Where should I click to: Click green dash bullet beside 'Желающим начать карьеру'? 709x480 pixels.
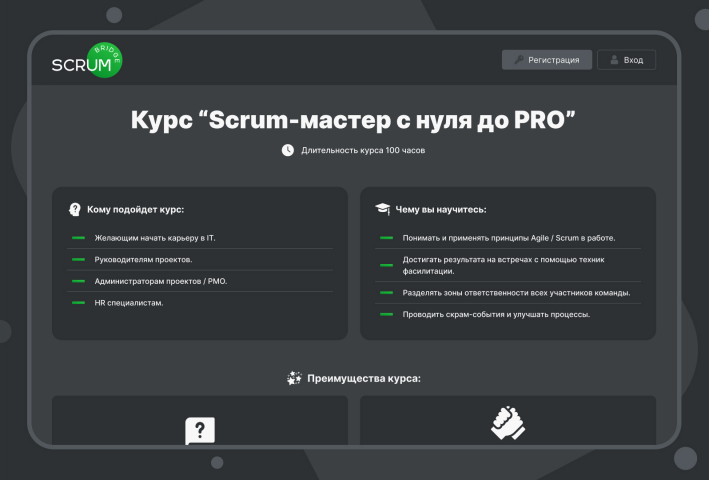point(78,238)
